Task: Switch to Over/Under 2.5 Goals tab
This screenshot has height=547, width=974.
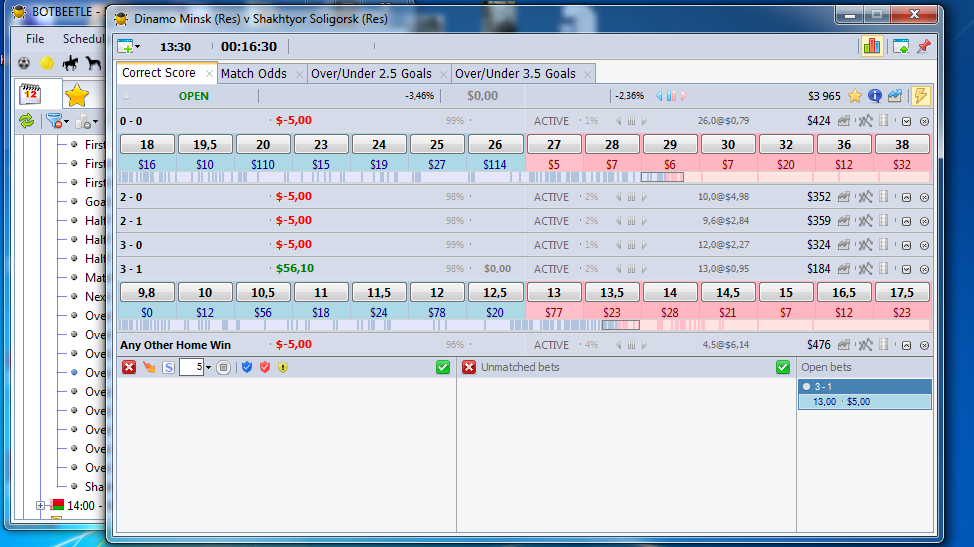Action: [x=371, y=73]
